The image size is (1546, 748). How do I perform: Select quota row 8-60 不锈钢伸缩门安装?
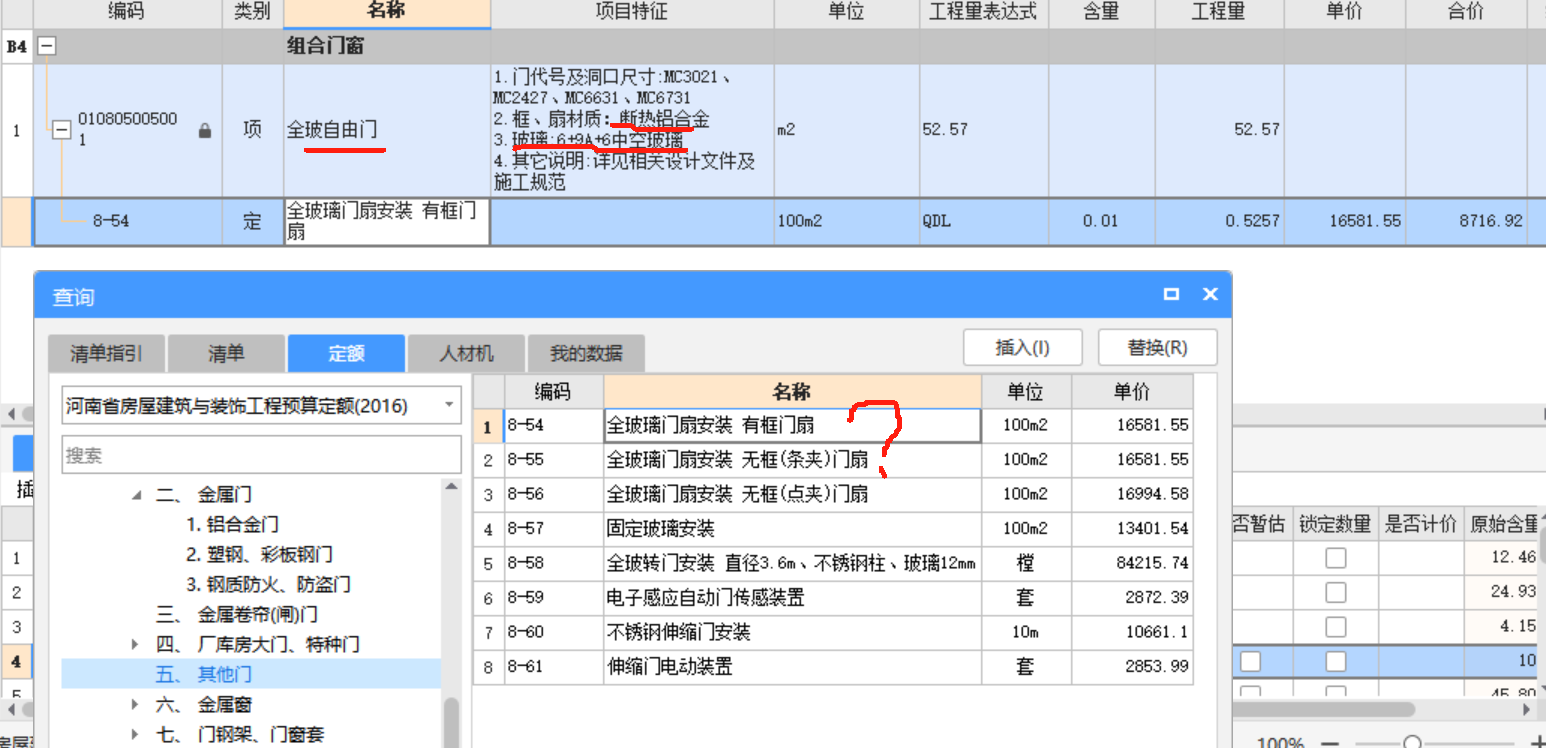coord(833,632)
